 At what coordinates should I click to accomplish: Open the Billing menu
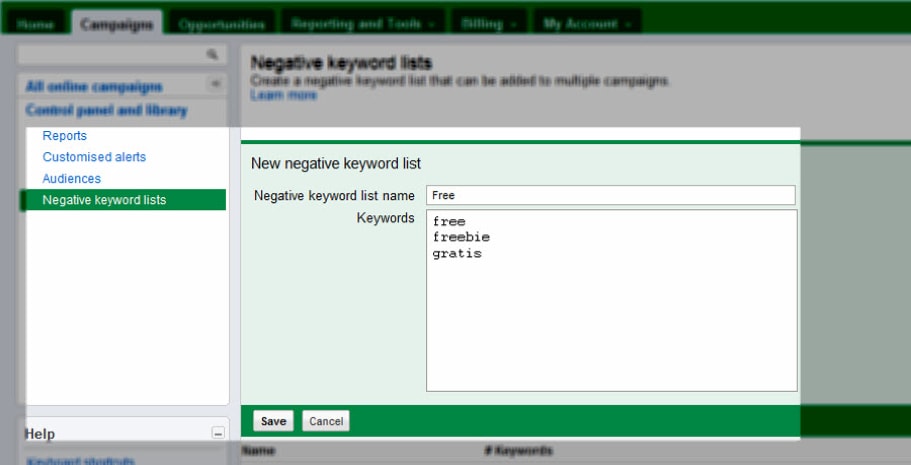coord(489,24)
